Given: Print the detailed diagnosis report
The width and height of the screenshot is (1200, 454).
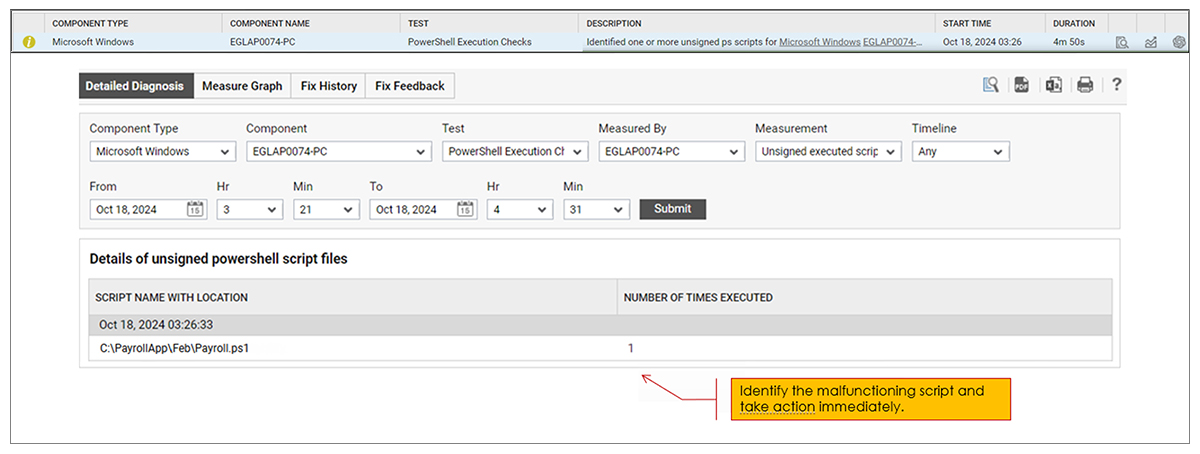Looking at the screenshot, I should click(1085, 86).
